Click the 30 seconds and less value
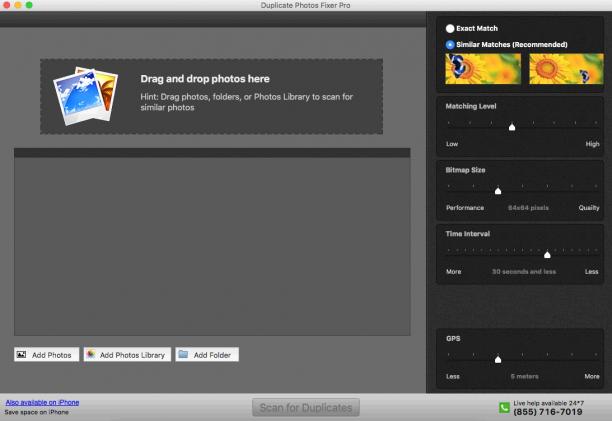612x421 pixels. (x=524, y=272)
